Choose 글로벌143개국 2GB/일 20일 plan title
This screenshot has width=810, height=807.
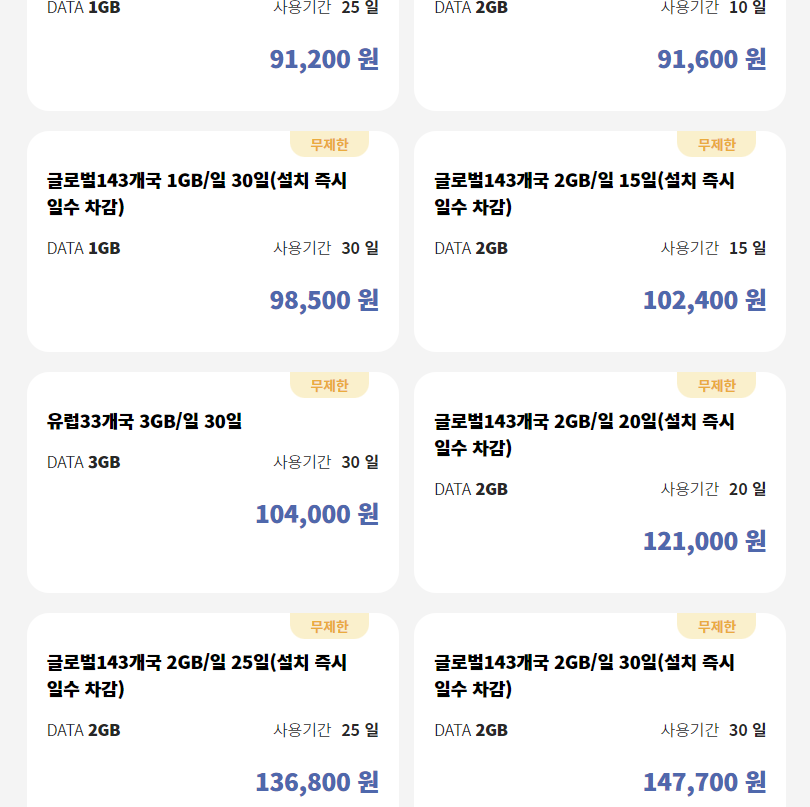(x=584, y=435)
